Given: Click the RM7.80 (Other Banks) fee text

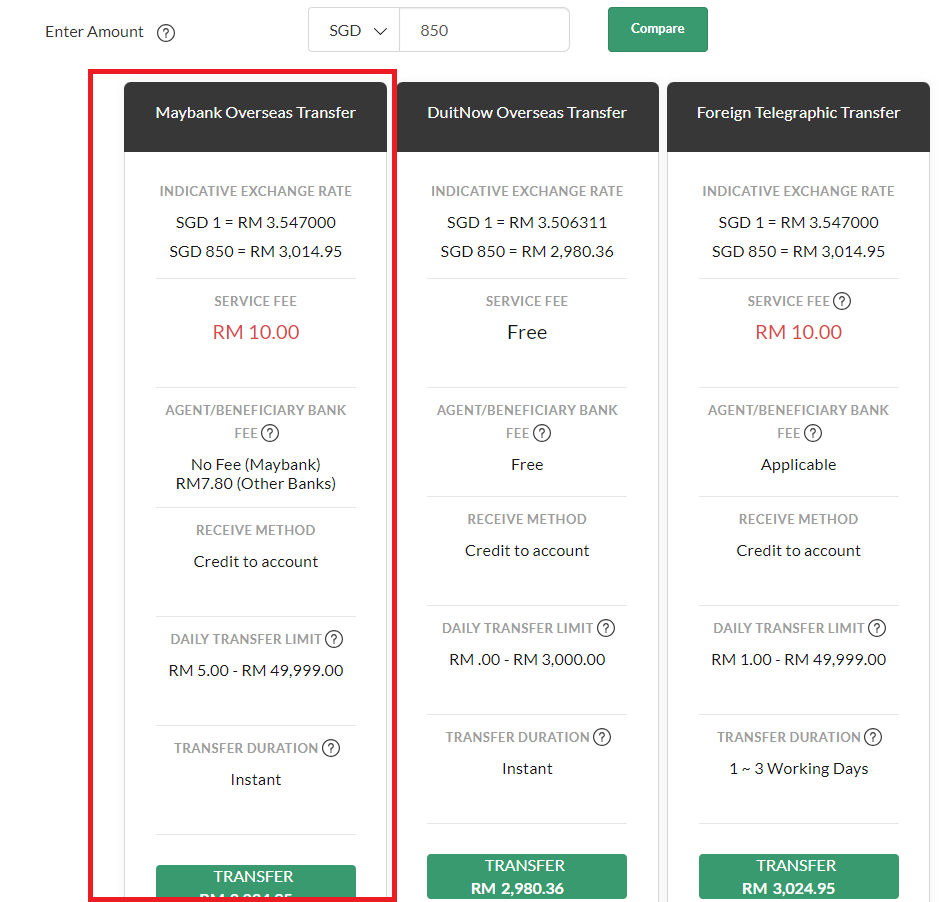Looking at the screenshot, I should tap(256, 484).
